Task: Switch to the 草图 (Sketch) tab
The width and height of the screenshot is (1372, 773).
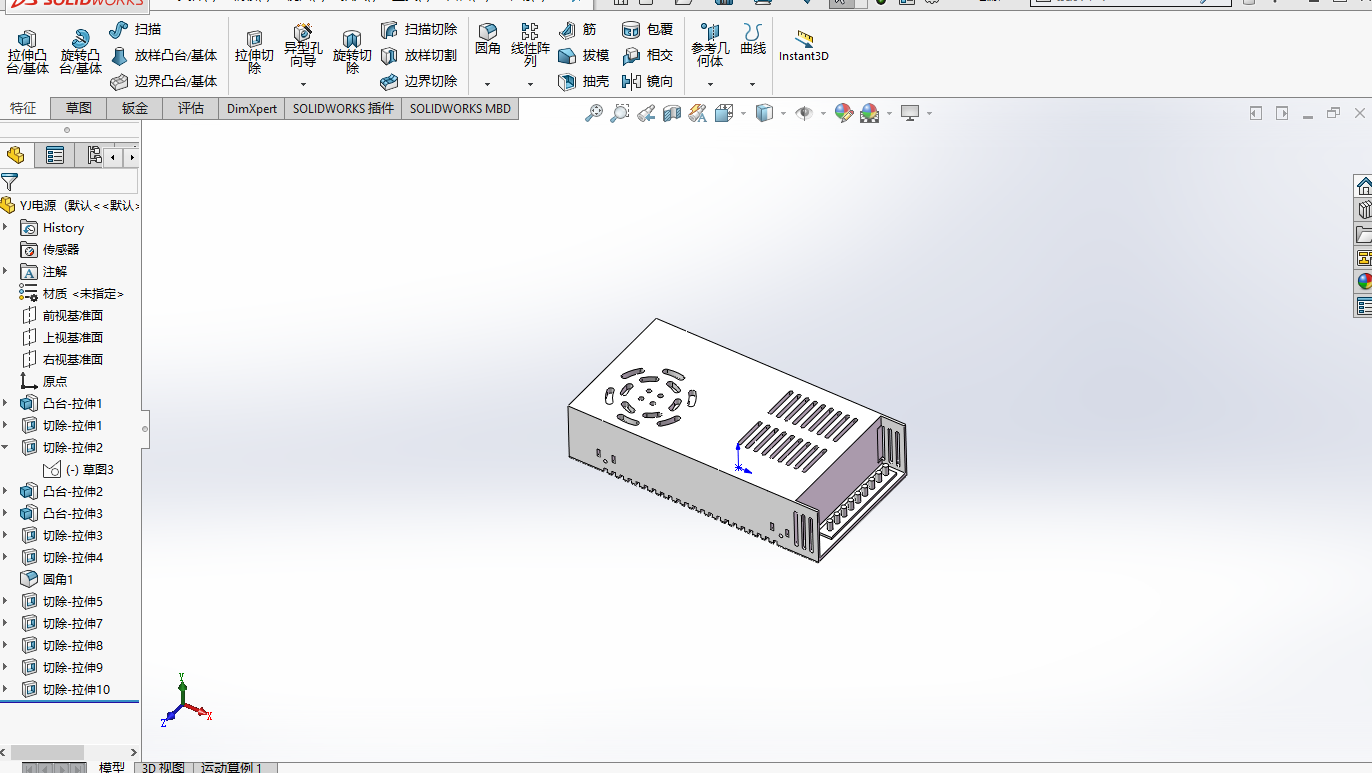Action: 77,107
